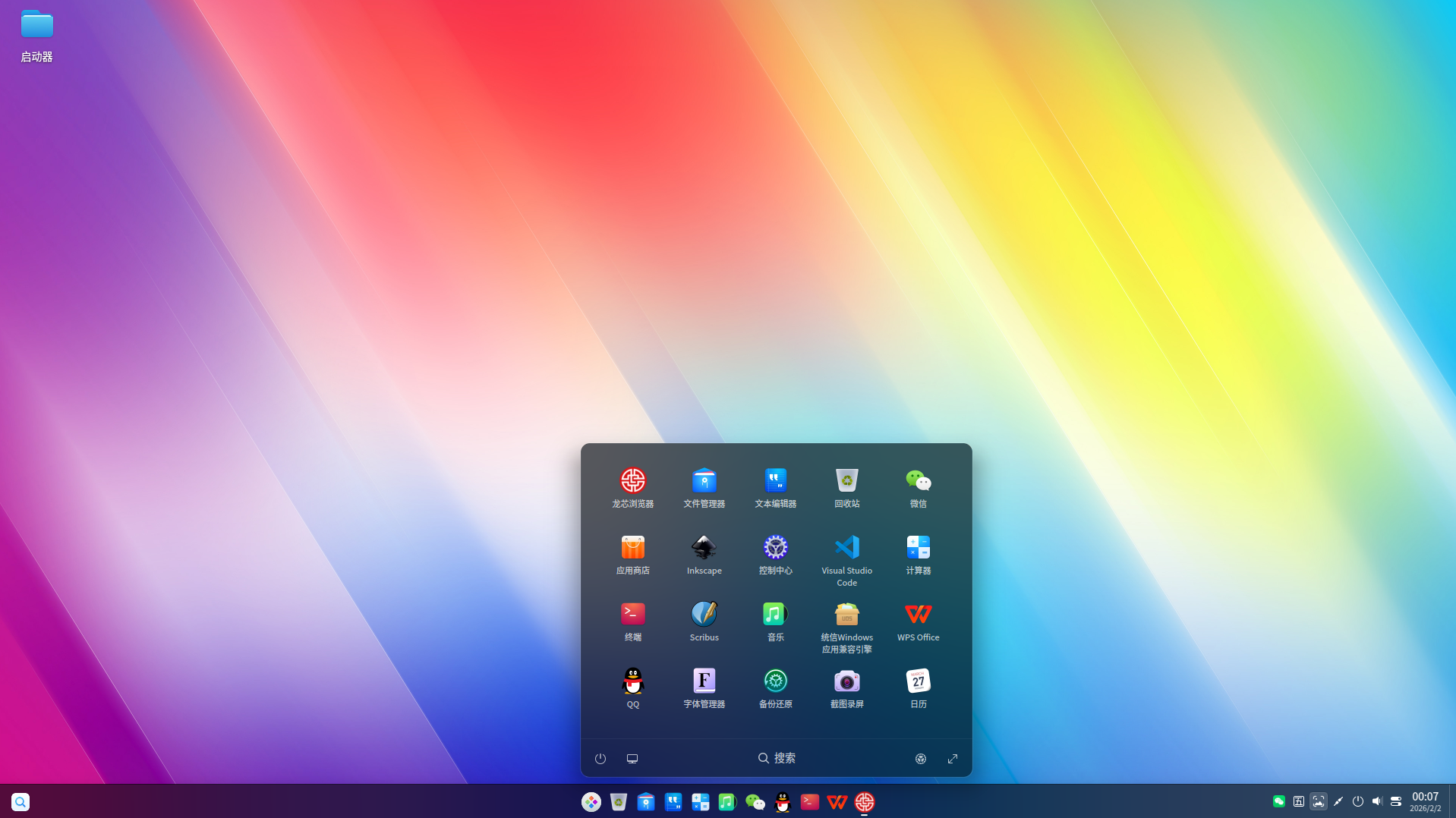Image resolution: width=1456 pixels, height=818 pixels.
Task: Open control center from the tray toggle icon
Action: pos(1397,801)
